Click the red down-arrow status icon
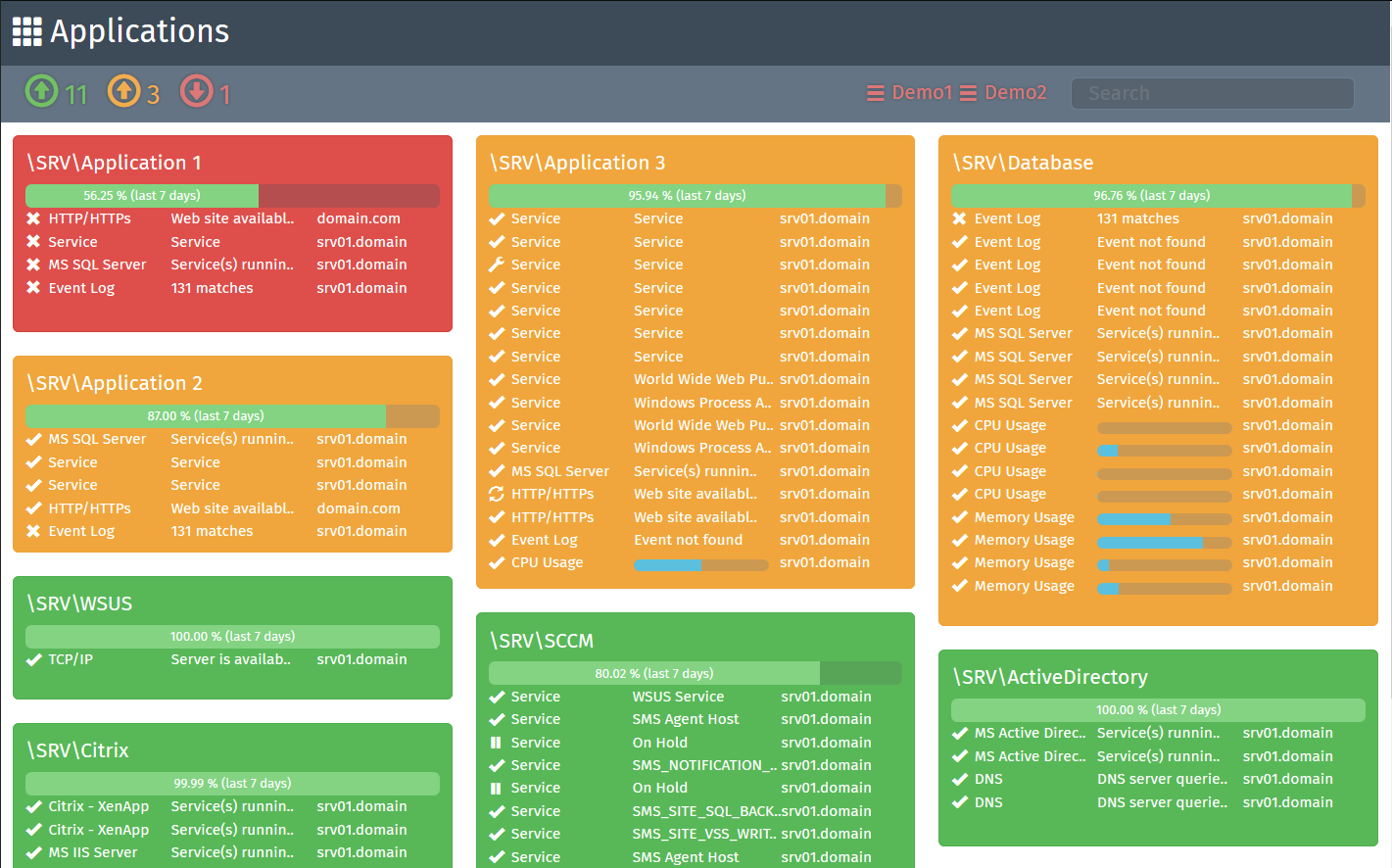 (x=196, y=91)
